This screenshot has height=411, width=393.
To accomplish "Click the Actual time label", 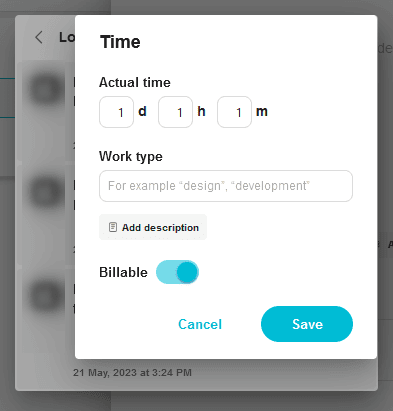I will point(135,82).
